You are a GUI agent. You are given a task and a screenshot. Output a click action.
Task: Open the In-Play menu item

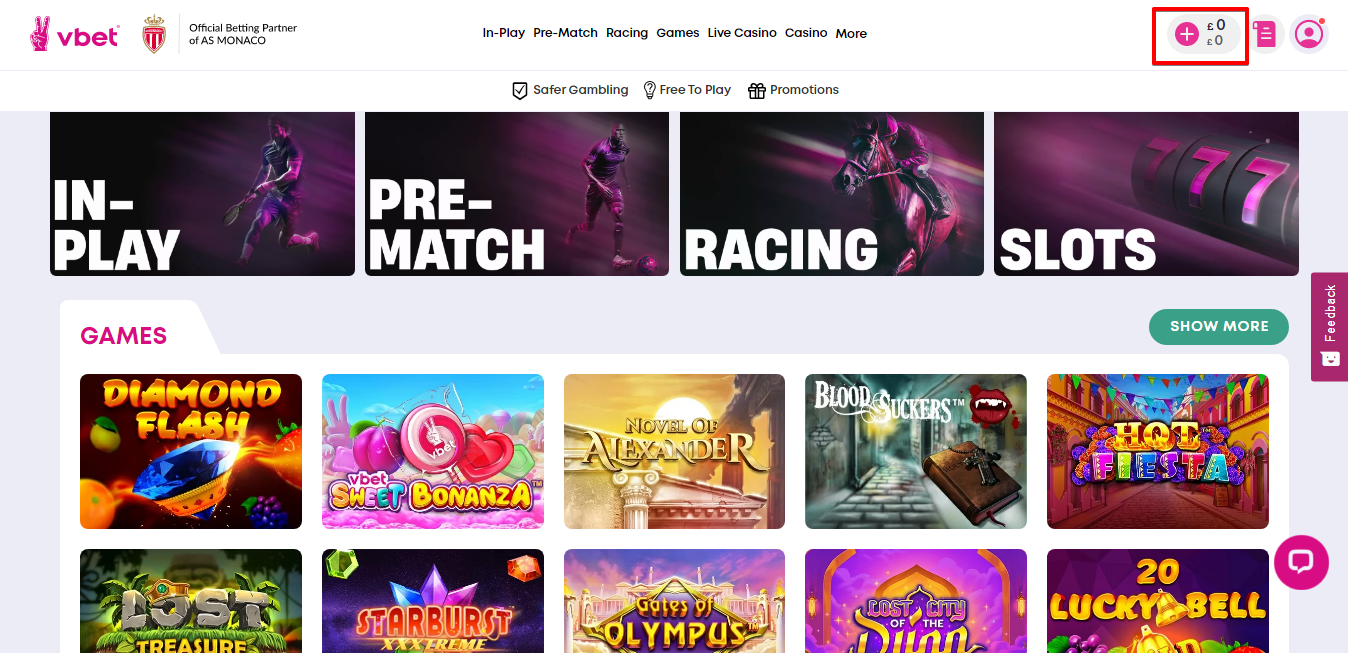coord(504,33)
